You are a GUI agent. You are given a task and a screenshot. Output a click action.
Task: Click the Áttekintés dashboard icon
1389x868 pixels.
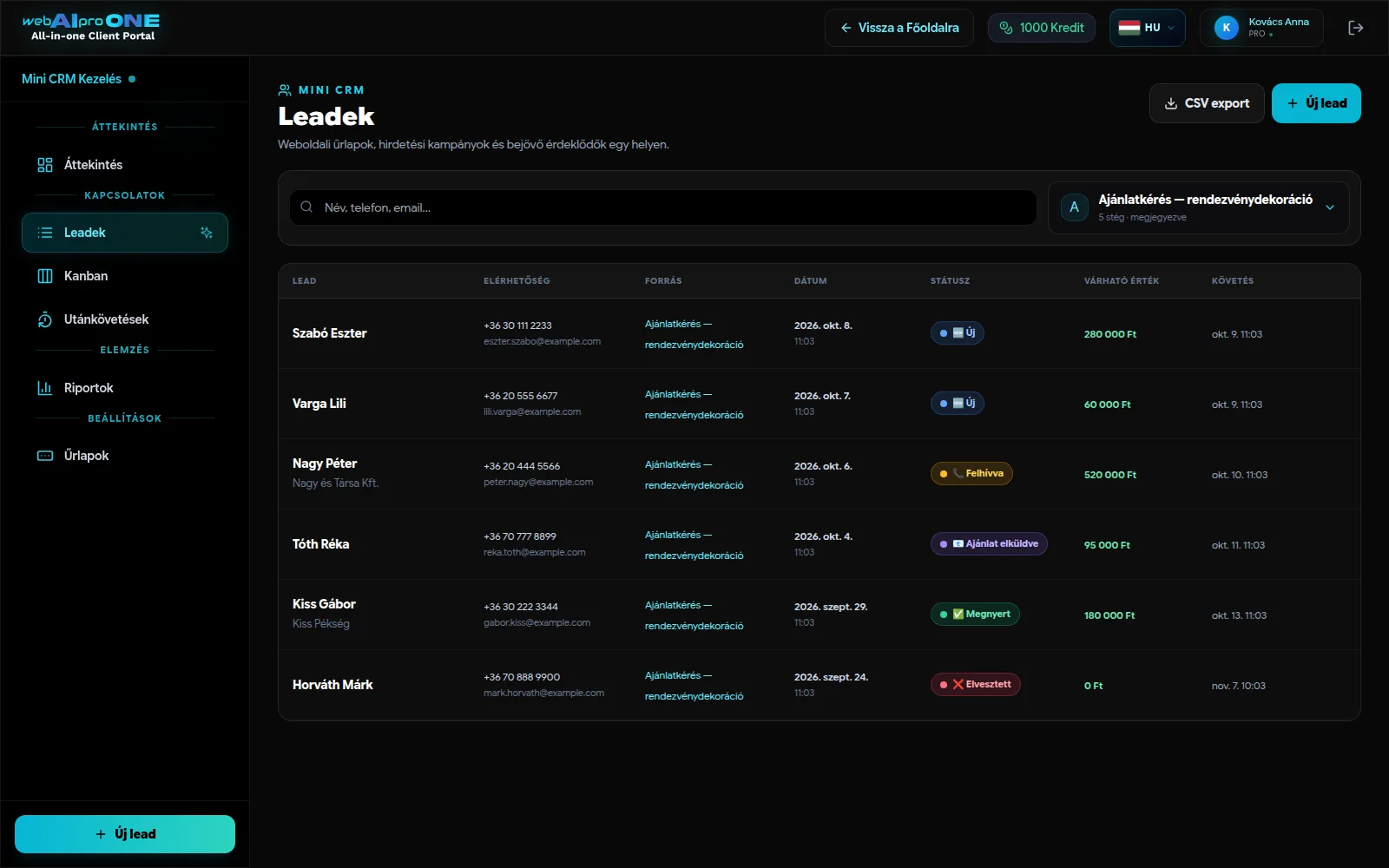45,165
